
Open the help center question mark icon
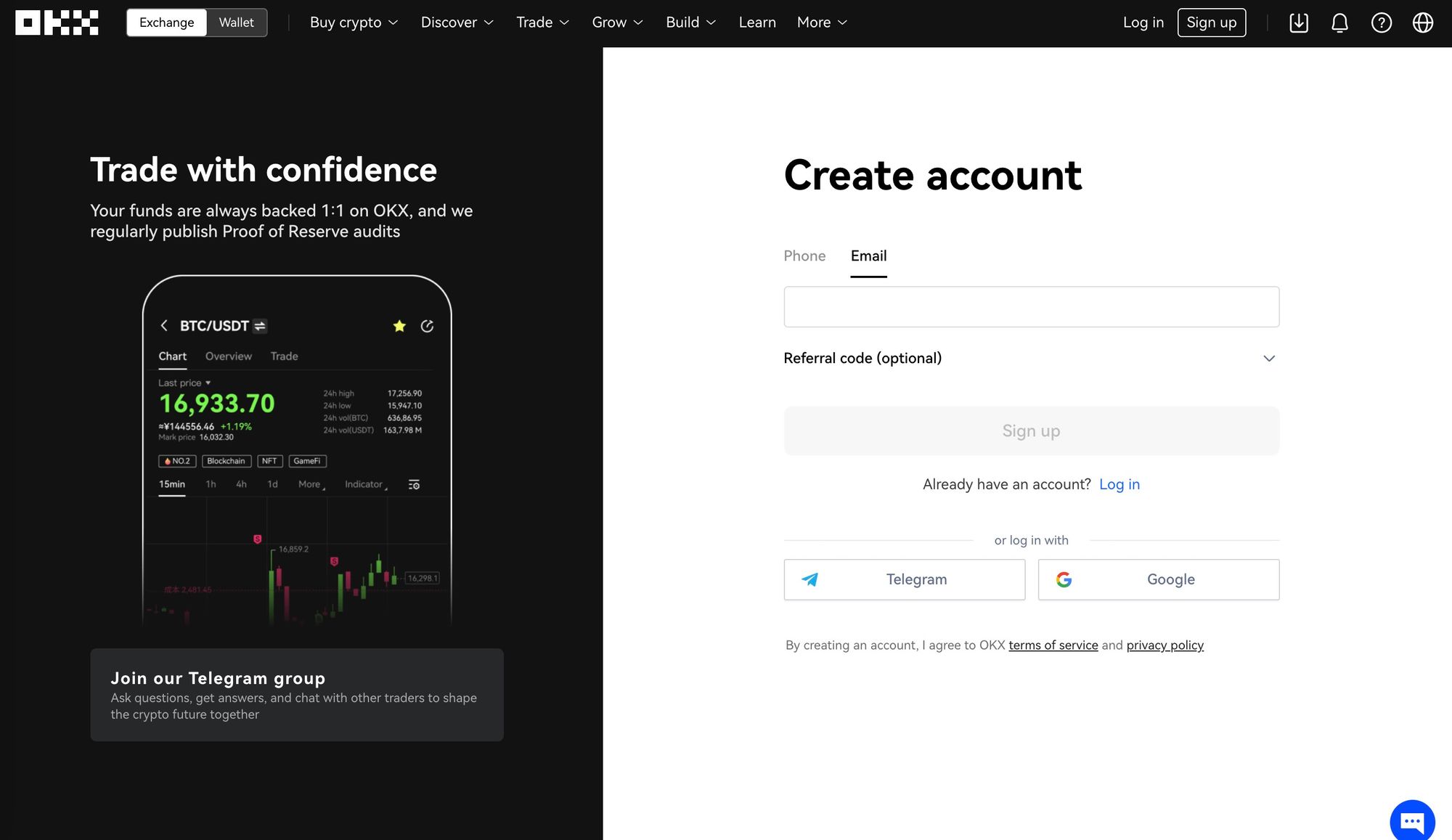tap(1382, 23)
